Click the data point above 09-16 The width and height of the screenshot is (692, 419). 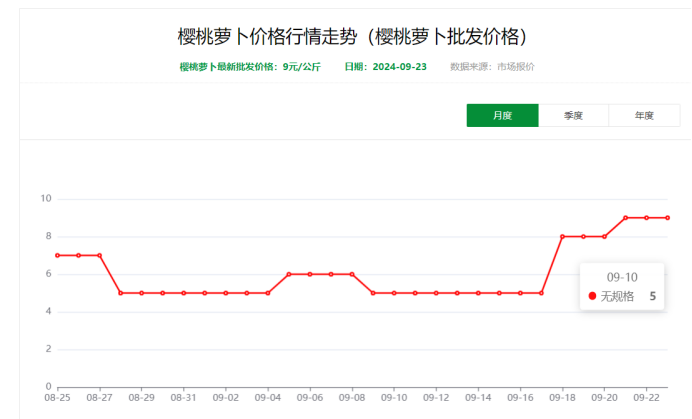[x=520, y=293]
